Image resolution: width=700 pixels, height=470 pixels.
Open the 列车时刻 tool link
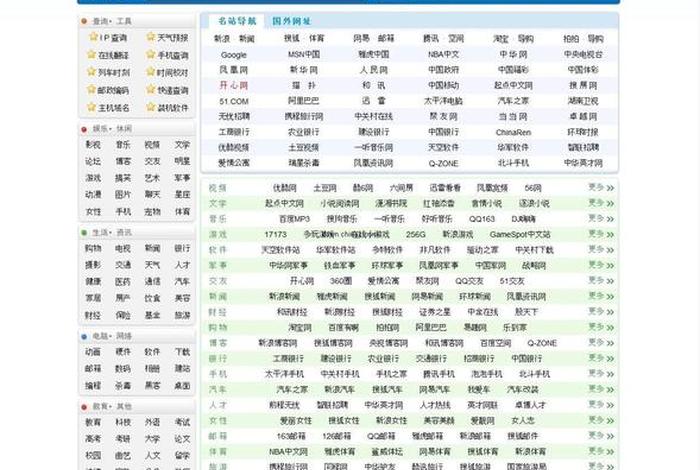pos(114,72)
